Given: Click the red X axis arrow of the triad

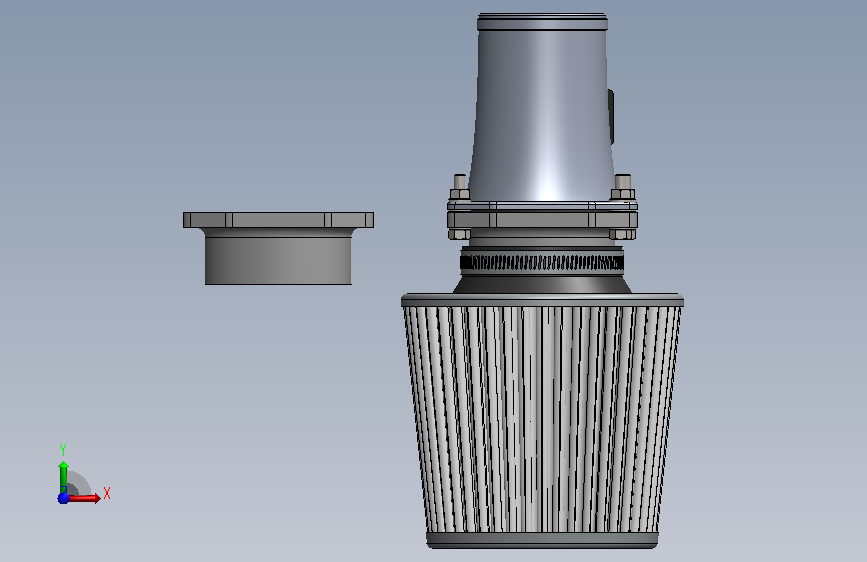Looking at the screenshot, I should click(84, 498).
